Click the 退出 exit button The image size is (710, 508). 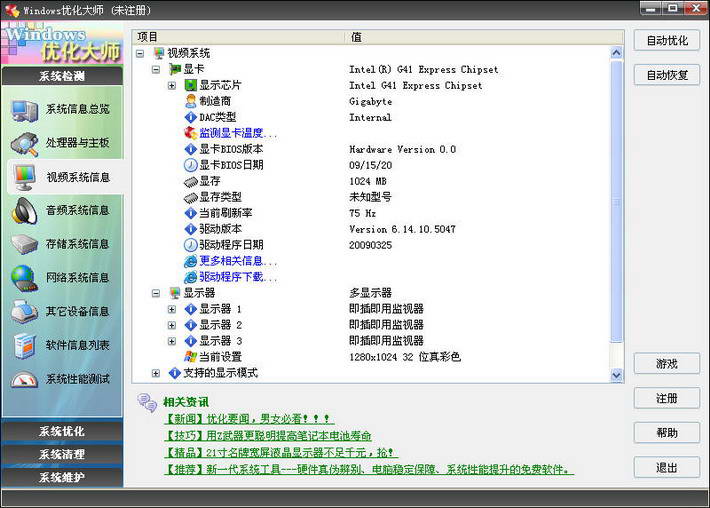667,467
